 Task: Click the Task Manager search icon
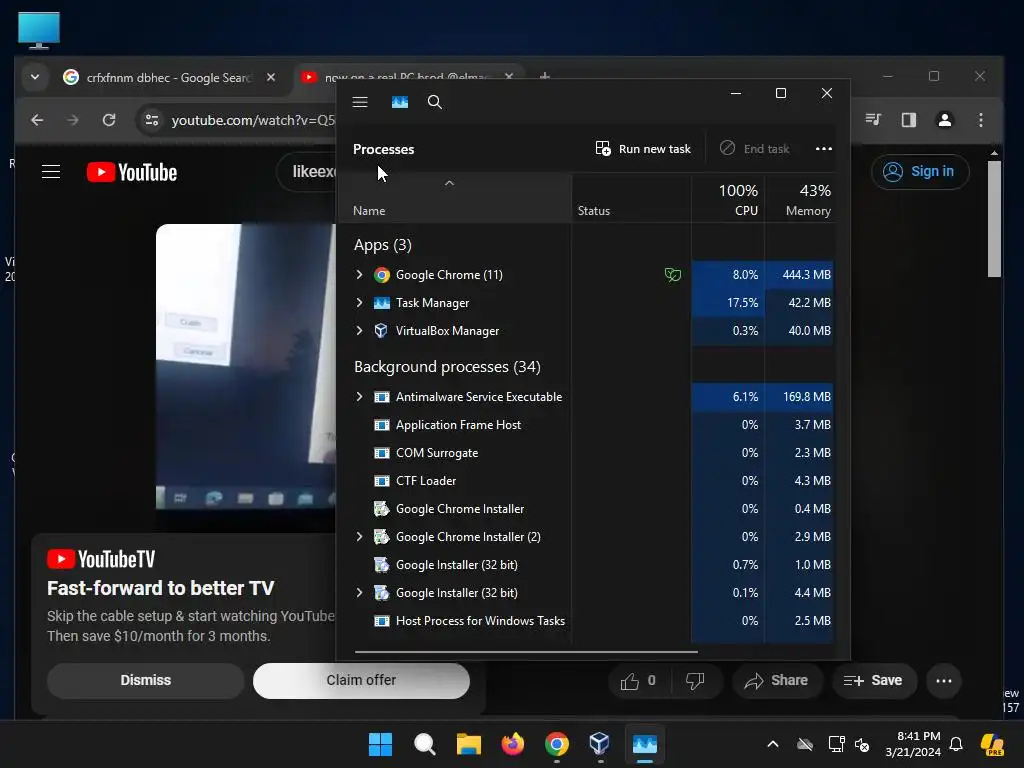(x=435, y=102)
